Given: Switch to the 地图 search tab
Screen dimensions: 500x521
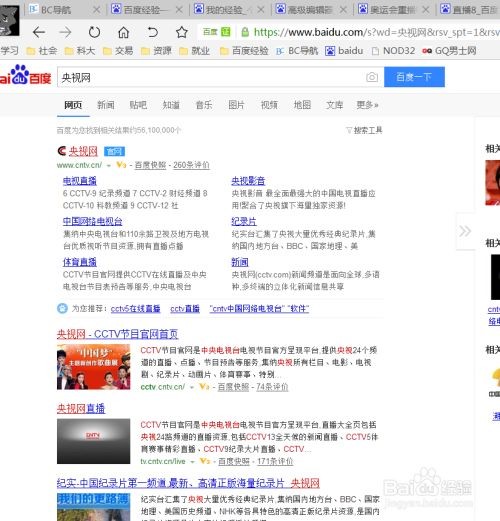Looking at the screenshot, I should click(302, 105).
